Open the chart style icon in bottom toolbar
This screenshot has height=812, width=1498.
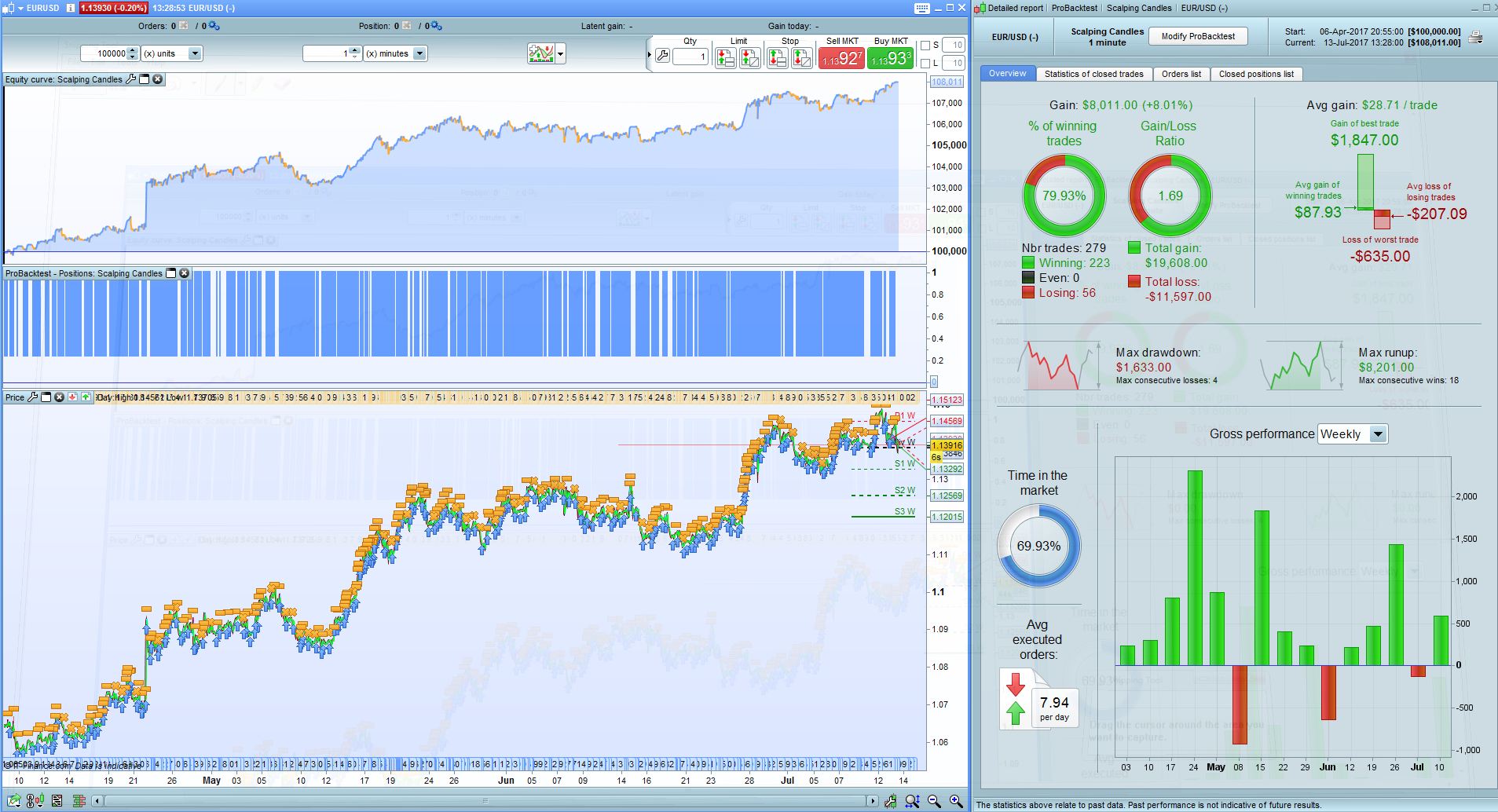pyautogui.click(x=36, y=801)
